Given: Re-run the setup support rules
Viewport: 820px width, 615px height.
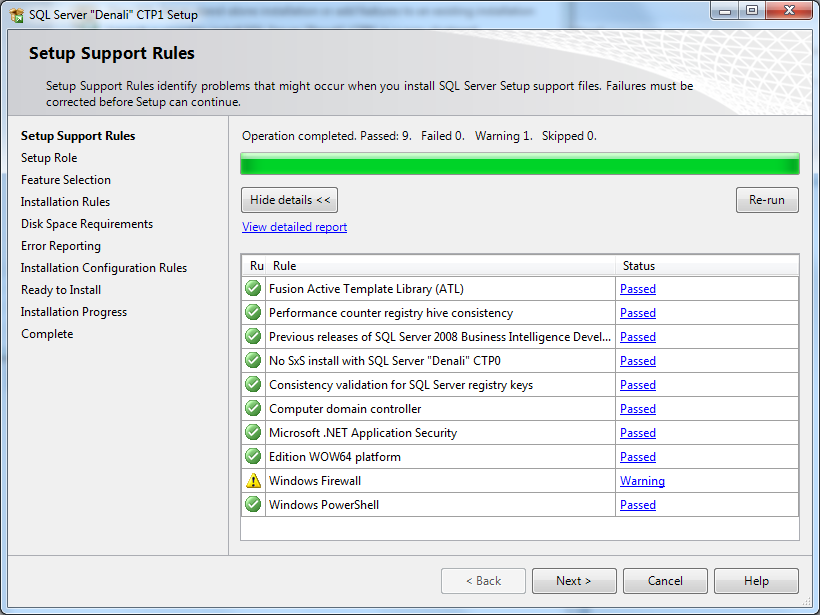Looking at the screenshot, I should (767, 200).
